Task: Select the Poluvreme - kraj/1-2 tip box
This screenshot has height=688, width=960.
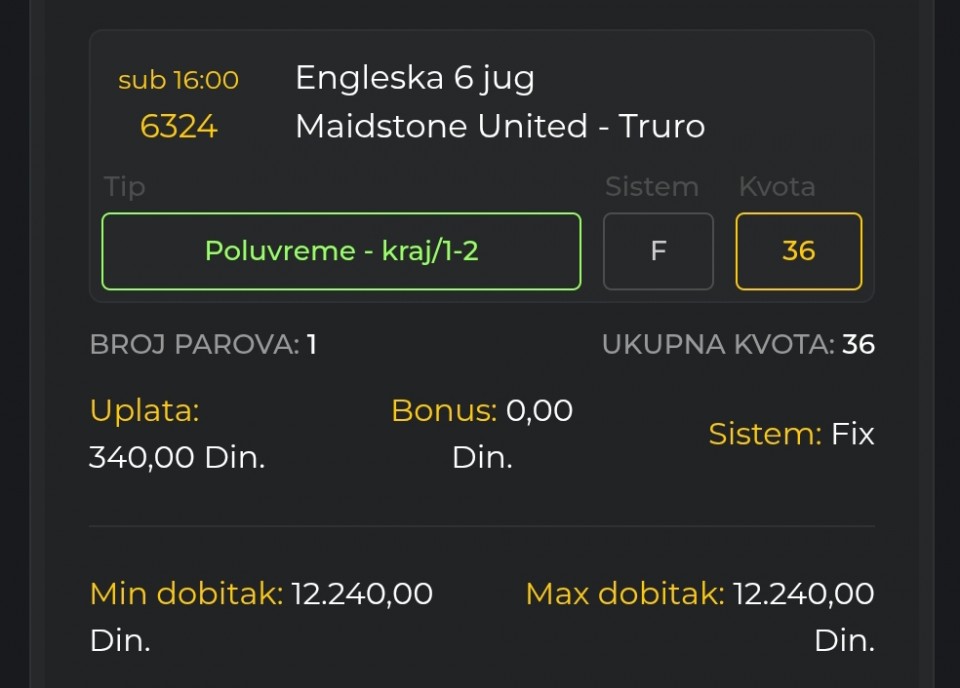Action: pyautogui.click(x=341, y=251)
